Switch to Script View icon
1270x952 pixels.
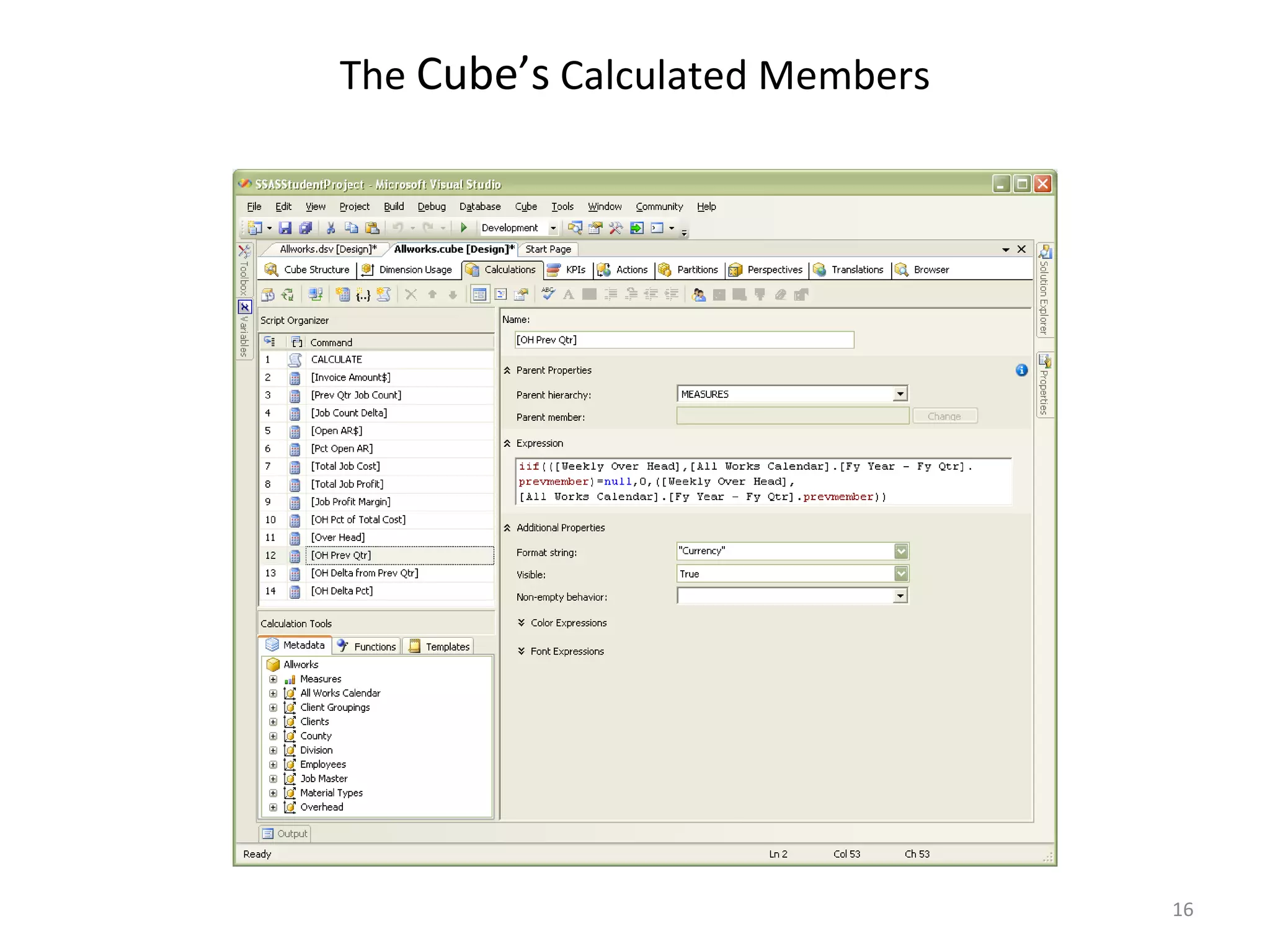(501, 295)
